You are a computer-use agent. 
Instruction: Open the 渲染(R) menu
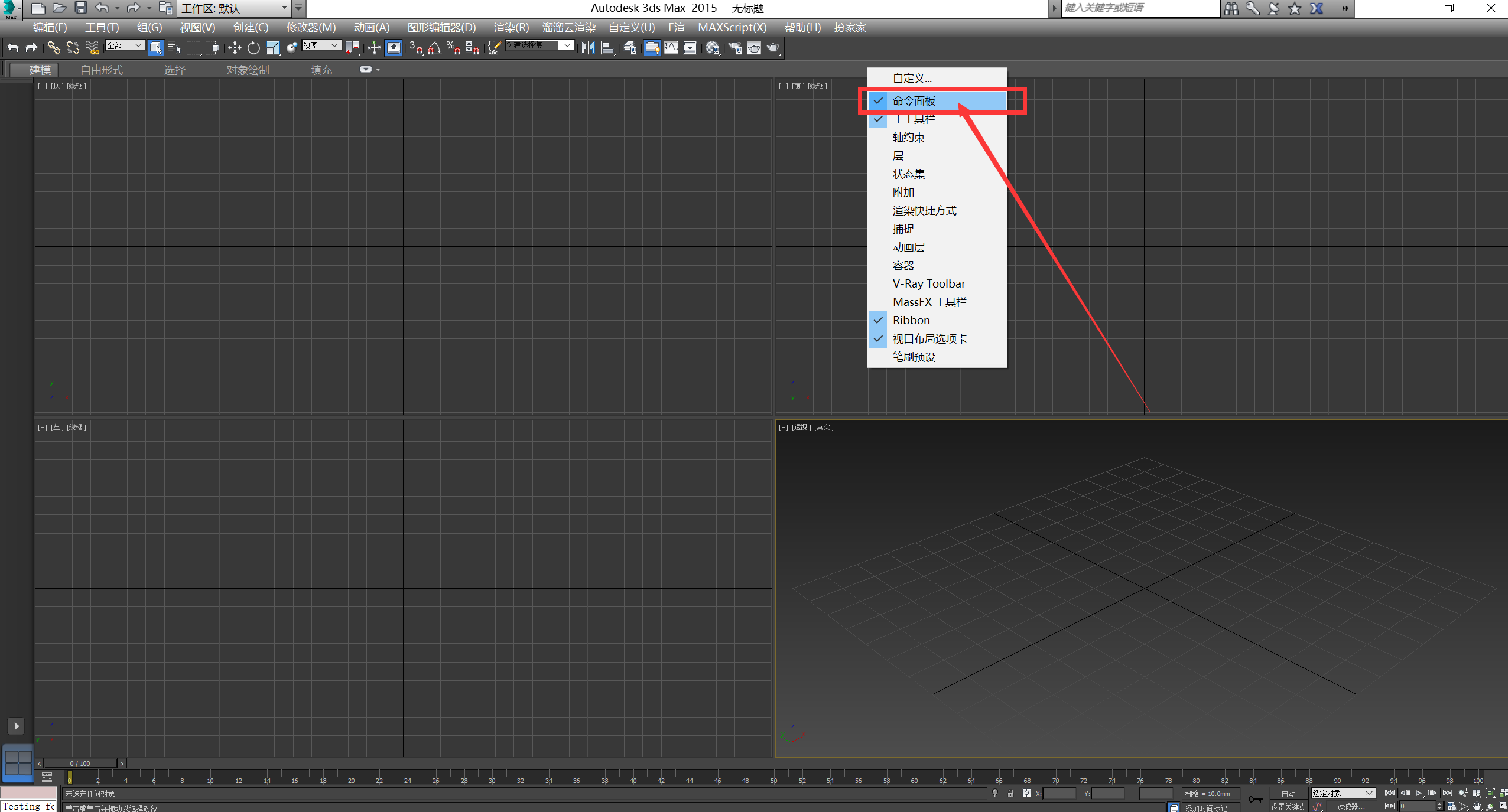tap(511, 28)
